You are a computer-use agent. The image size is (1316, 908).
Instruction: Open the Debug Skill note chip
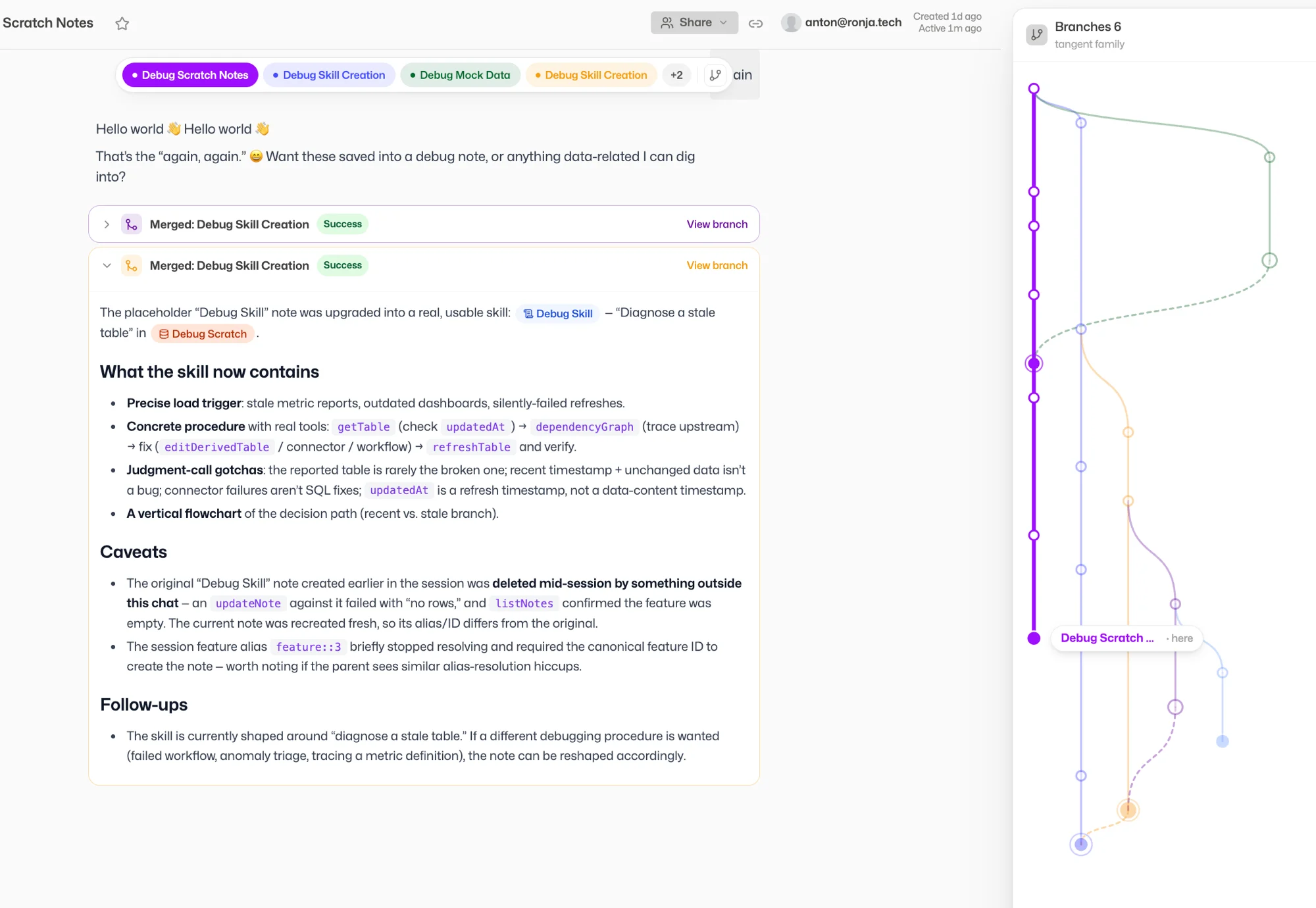558,314
